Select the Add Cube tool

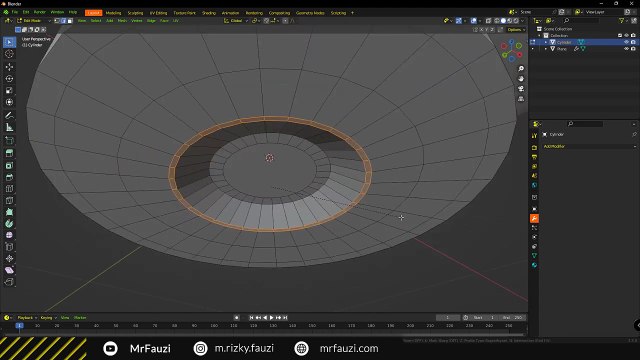click(x=9, y=140)
